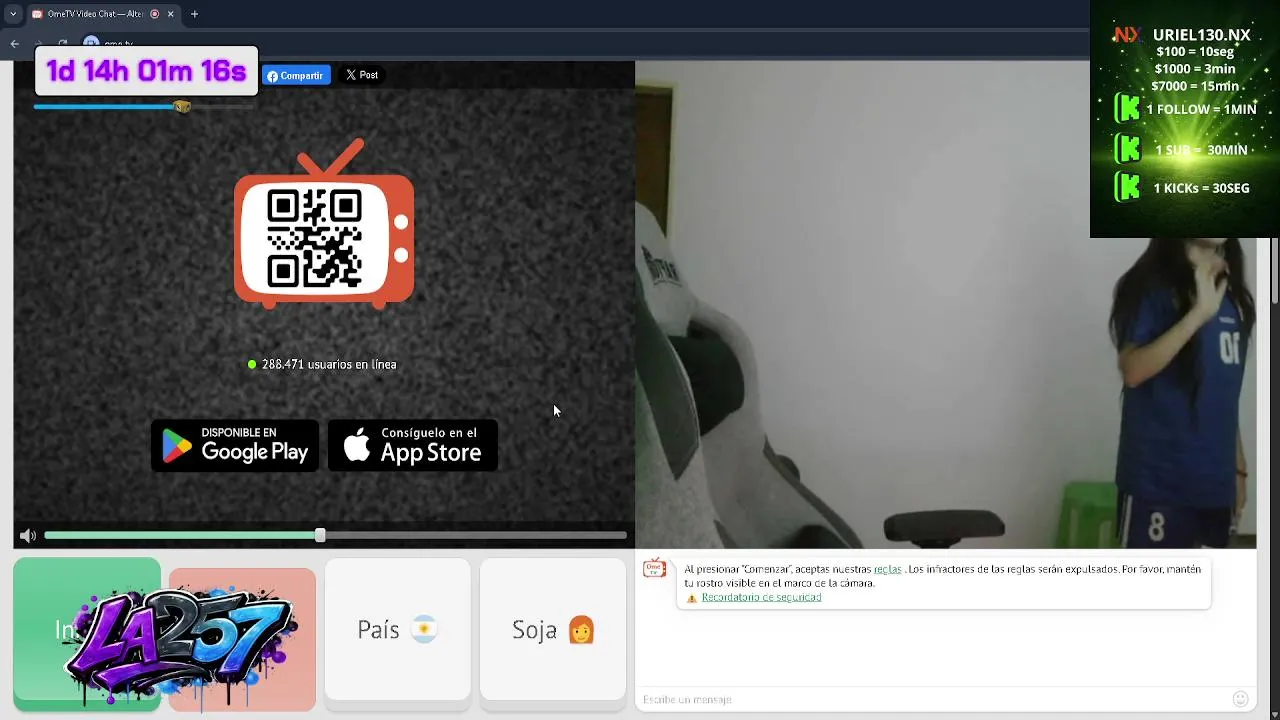Open the País country selector
The height and width of the screenshot is (720, 1280).
397,629
